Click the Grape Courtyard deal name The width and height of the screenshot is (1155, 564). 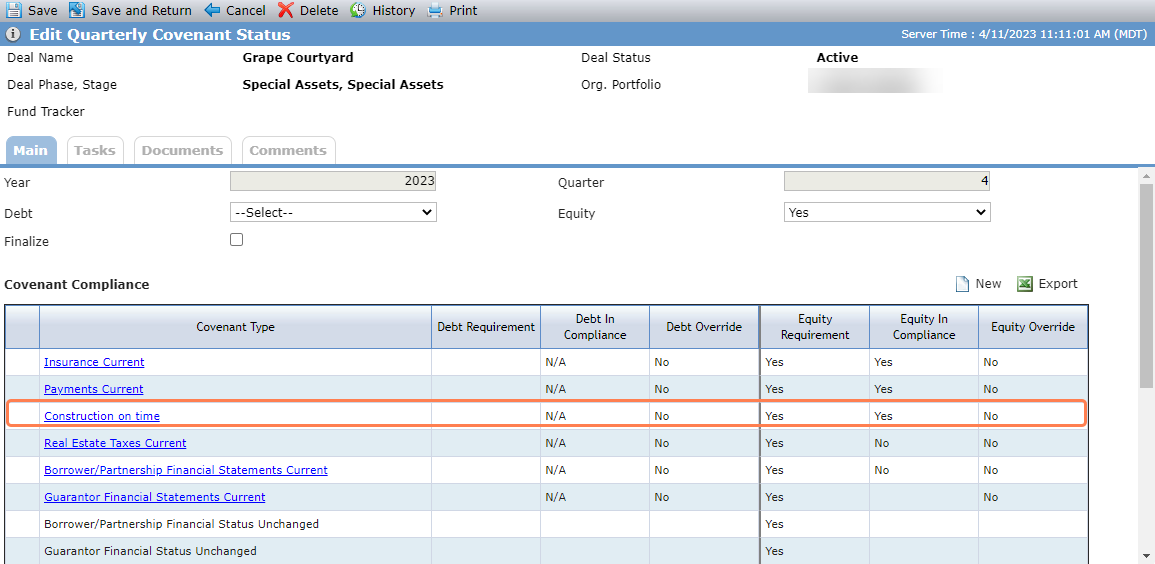(x=298, y=57)
